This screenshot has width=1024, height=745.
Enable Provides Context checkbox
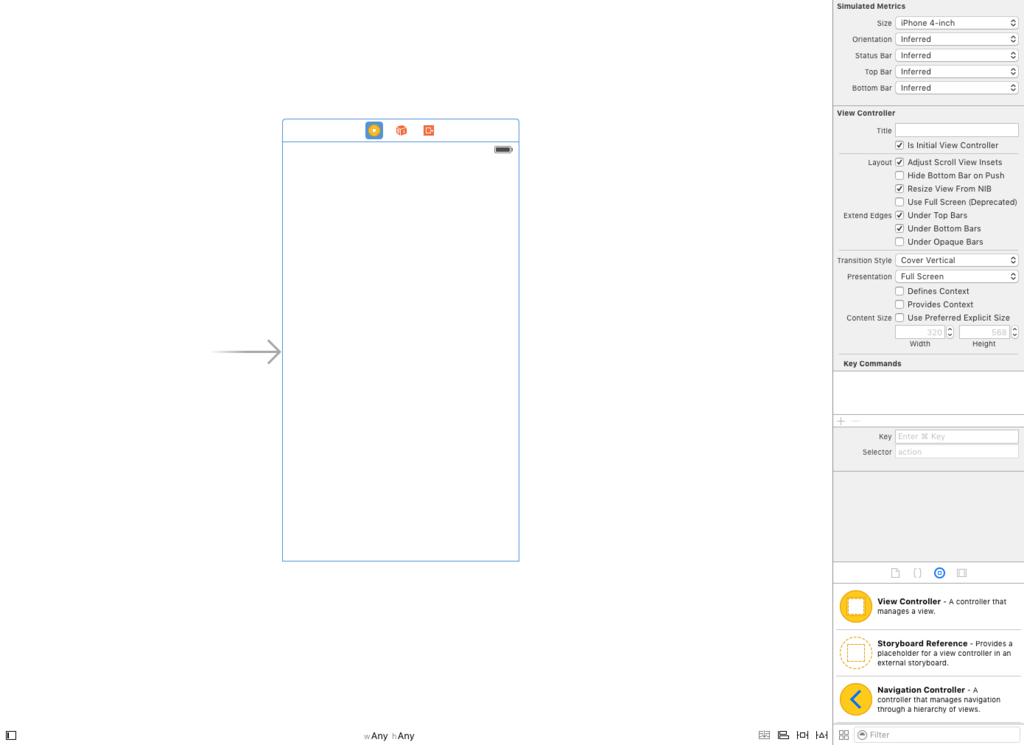(899, 304)
